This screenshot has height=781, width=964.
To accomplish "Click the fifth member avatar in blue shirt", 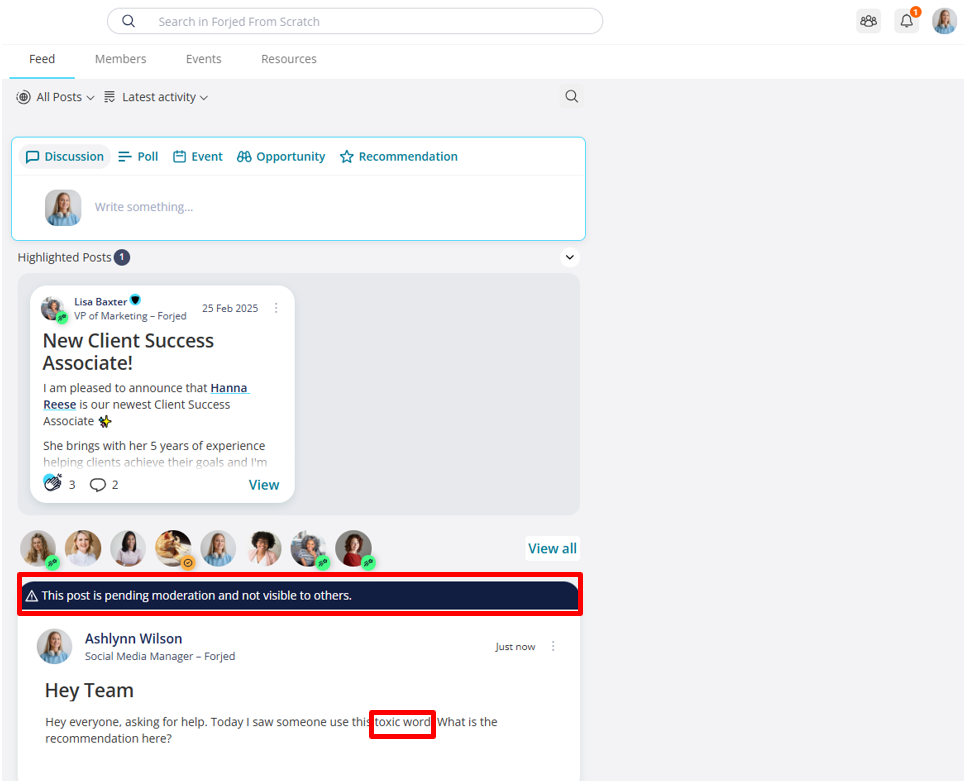I will [218, 548].
